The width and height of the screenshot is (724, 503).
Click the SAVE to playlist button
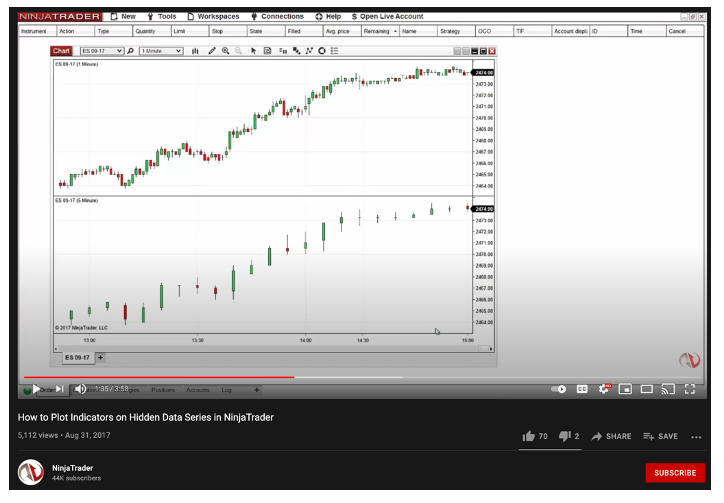click(x=661, y=436)
